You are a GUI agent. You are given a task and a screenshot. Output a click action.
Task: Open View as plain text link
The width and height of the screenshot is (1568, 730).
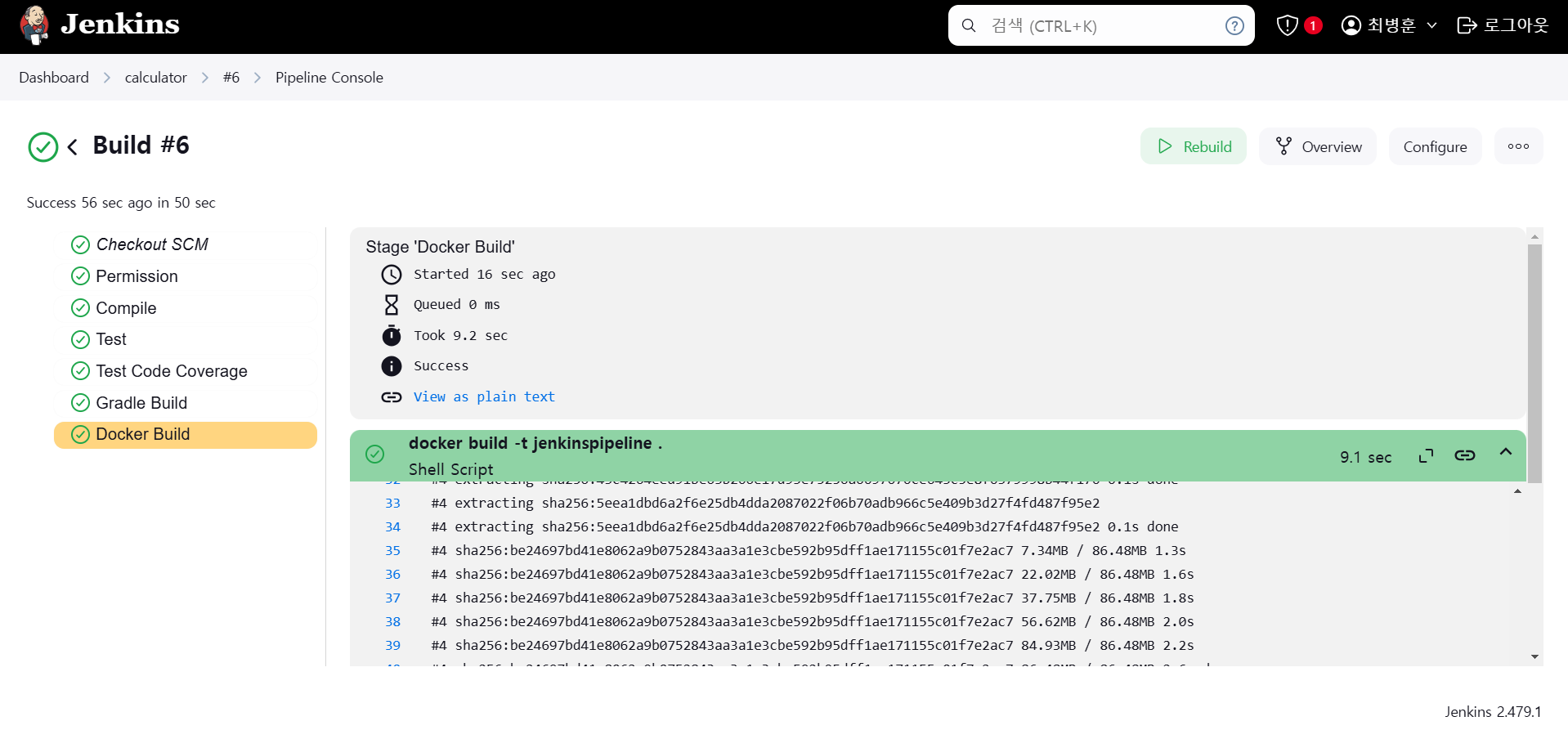(484, 396)
